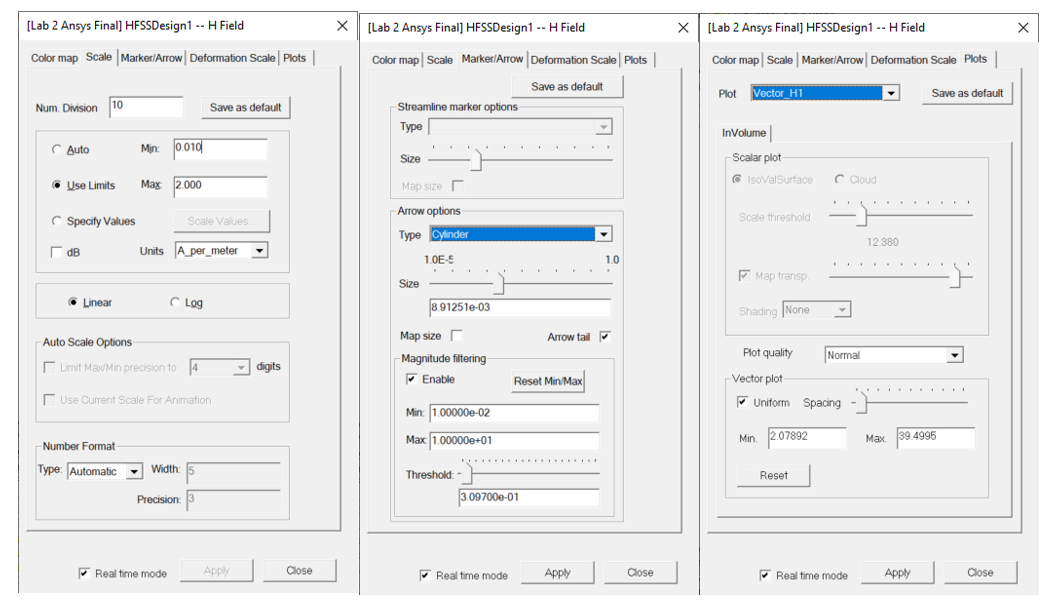Enable the Arrow tail checkbox
This screenshot has width=1049, height=606.
tap(604, 337)
